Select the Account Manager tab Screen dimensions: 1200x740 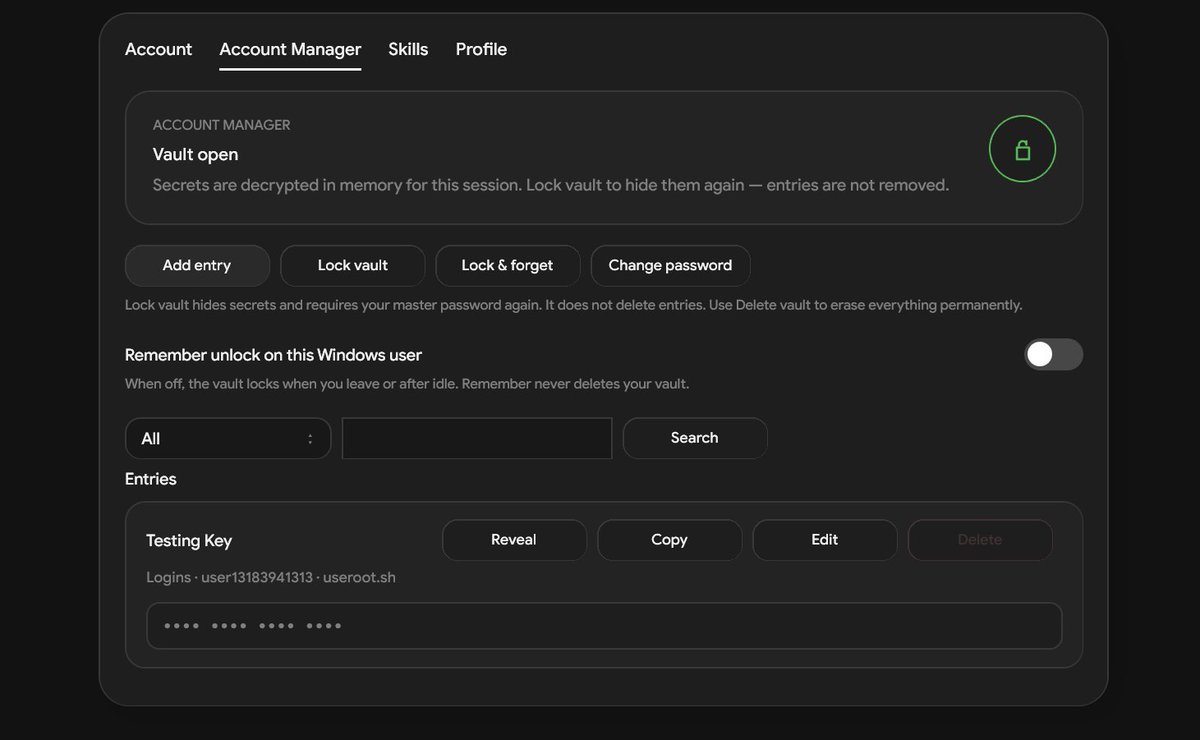click(290, 49)
